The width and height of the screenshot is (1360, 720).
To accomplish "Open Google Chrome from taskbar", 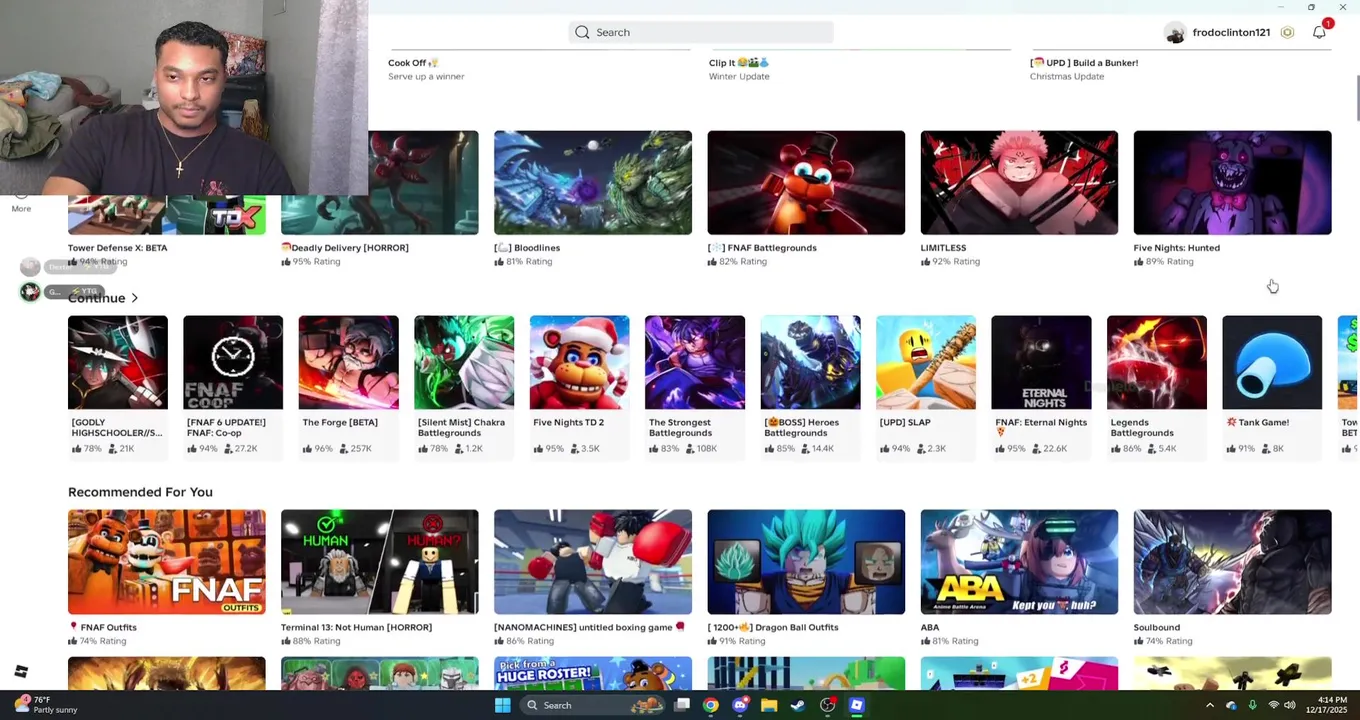I will tap(710, 705).
